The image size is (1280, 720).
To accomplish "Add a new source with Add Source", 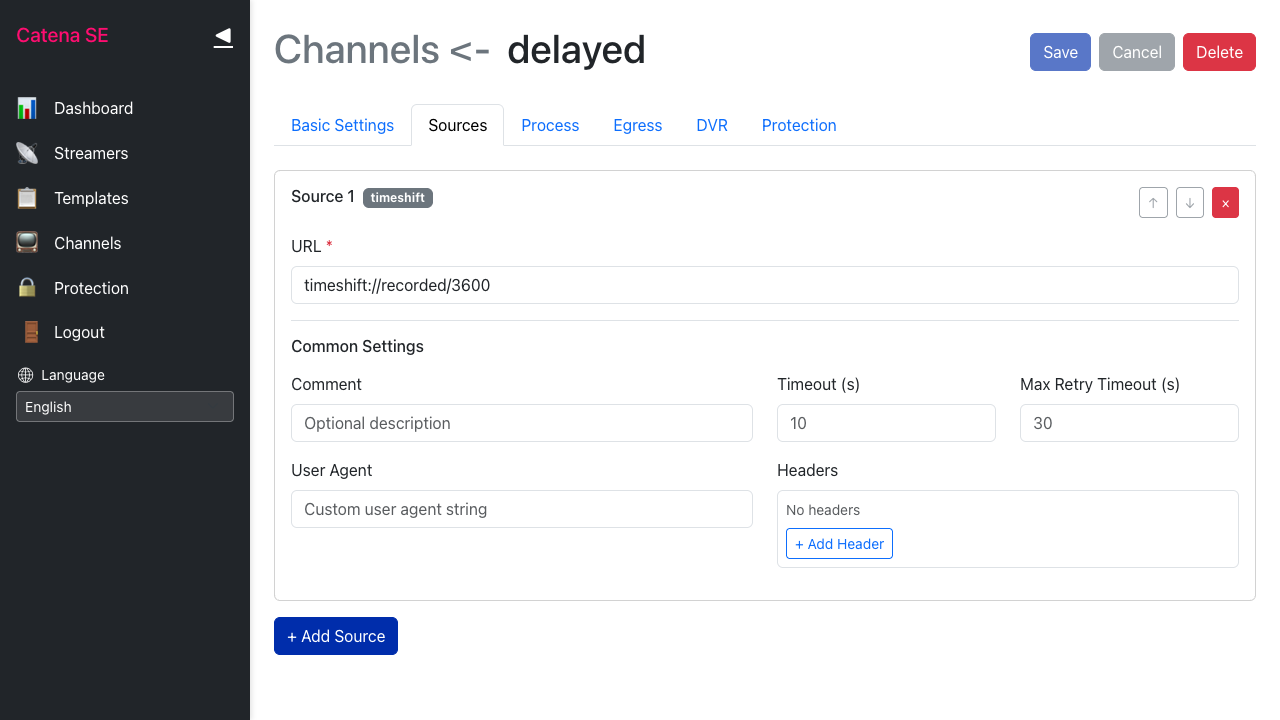I will coord(336,636).
